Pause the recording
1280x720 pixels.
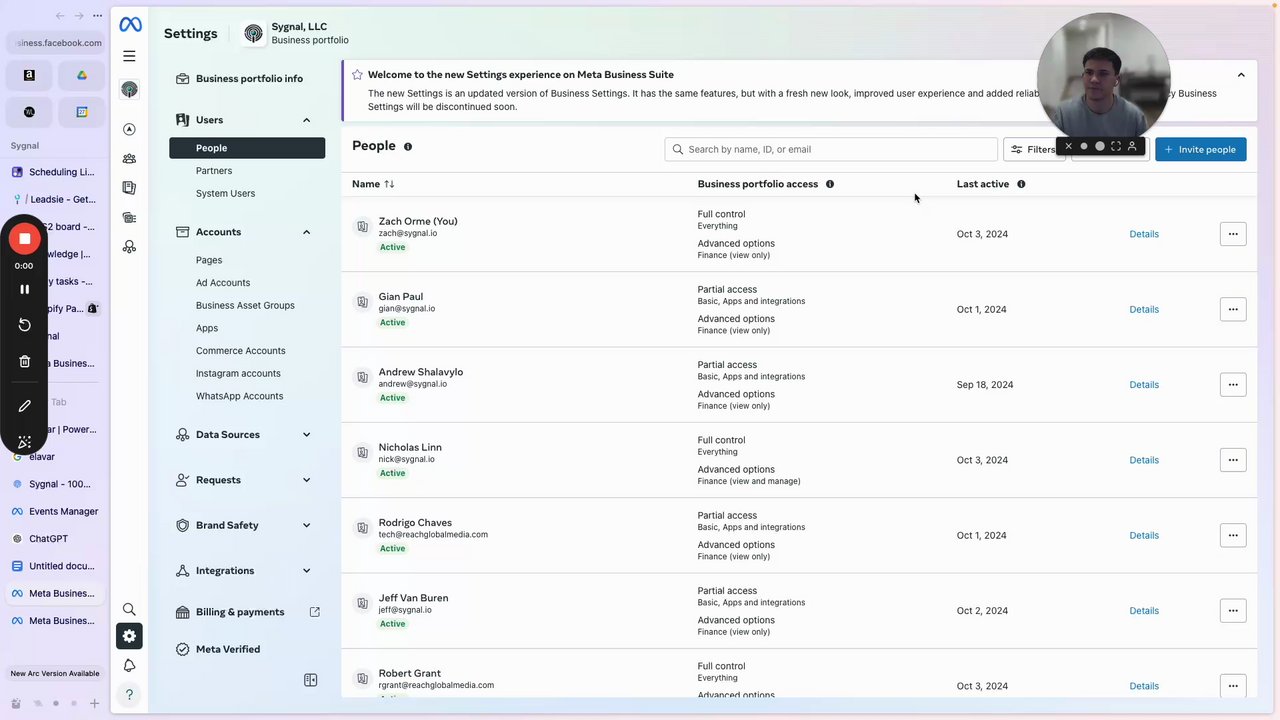pyautogui.click(x=25, y=289)
